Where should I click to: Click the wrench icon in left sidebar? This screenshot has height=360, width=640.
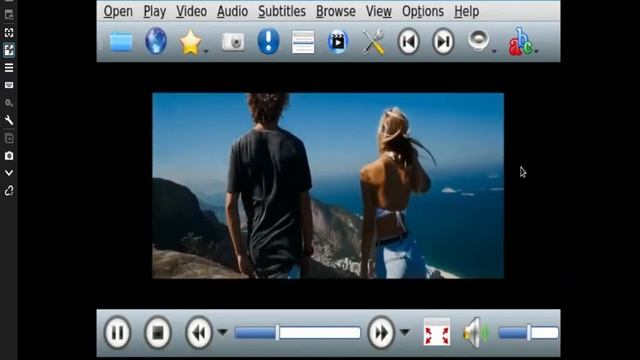click(9, 120)
